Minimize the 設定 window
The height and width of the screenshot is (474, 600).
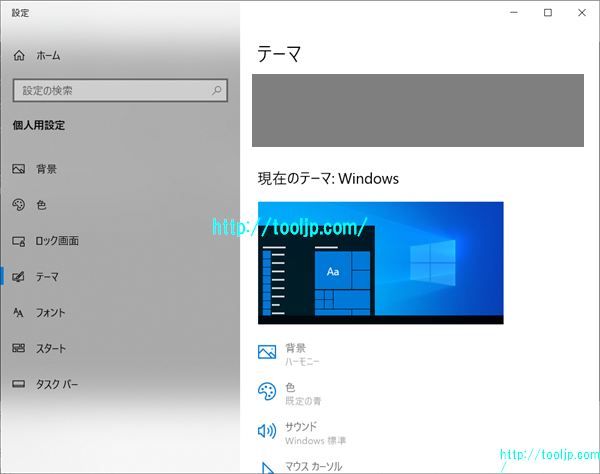tap(514, 13)
